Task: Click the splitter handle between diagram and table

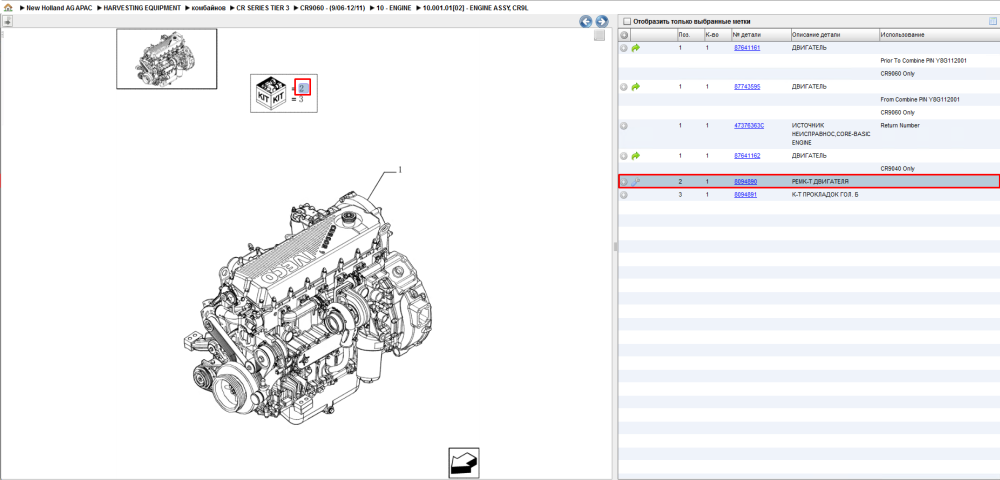Action: (x=615, y=246)
